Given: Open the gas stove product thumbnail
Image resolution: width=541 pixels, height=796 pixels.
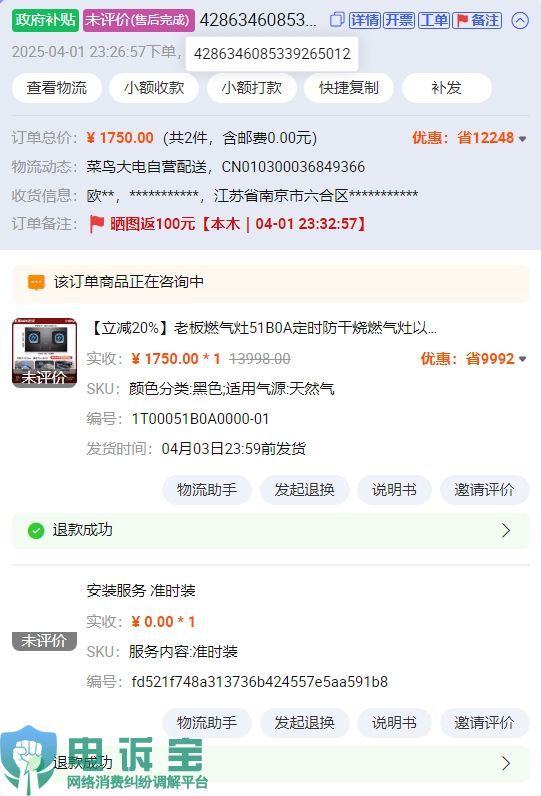Looking at the screenshot, I should [x=45, y=353].
